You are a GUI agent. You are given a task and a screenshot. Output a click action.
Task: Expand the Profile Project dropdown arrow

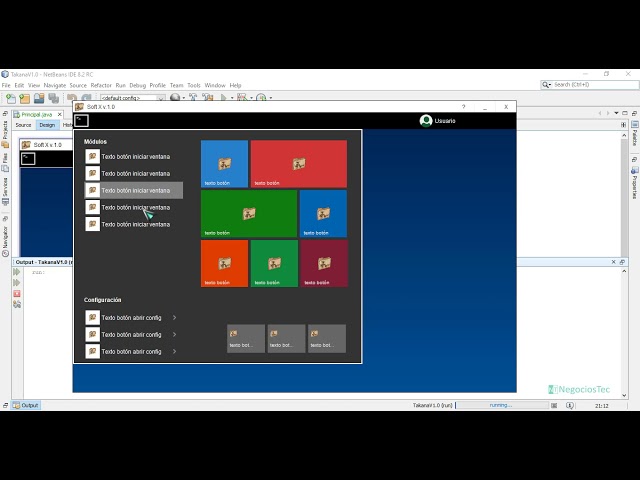coord(270,98)
